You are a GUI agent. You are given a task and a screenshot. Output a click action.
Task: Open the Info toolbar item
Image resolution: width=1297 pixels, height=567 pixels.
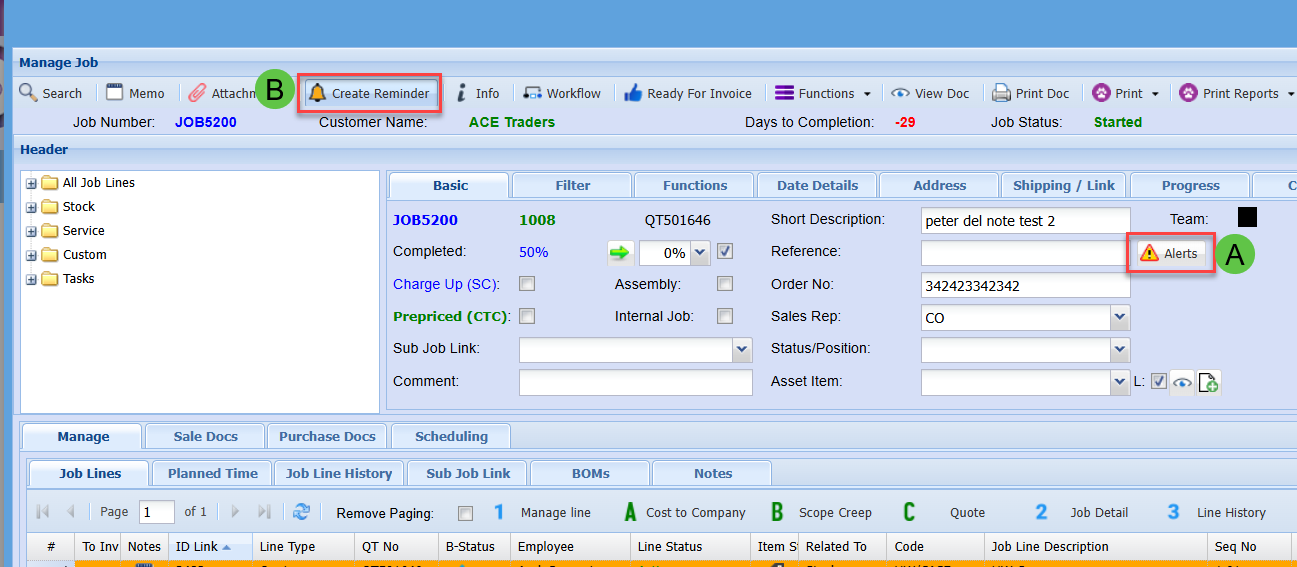[x=477, y=93]
